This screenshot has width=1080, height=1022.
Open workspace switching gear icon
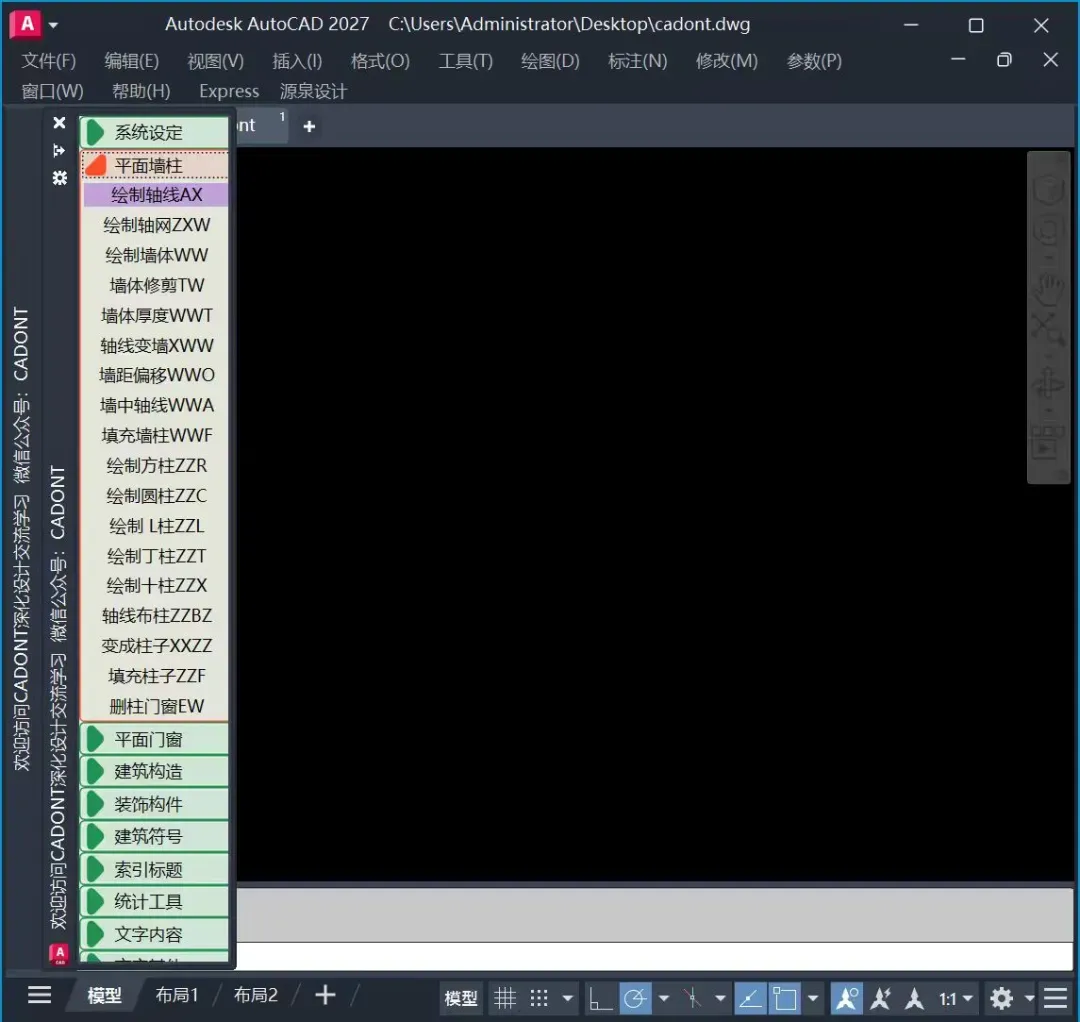point(1001,997)
